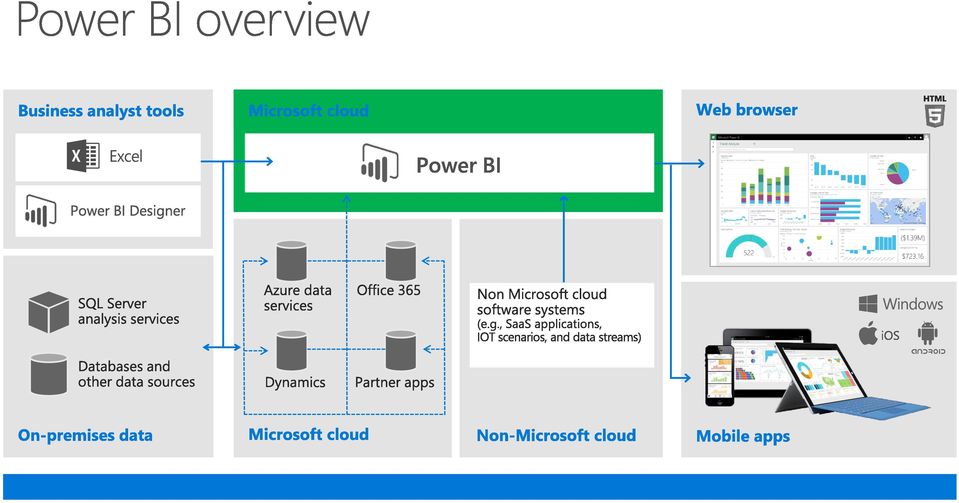Click the Non Microsoft cloud software systems text
959x503 pixels.
(559, 315)
